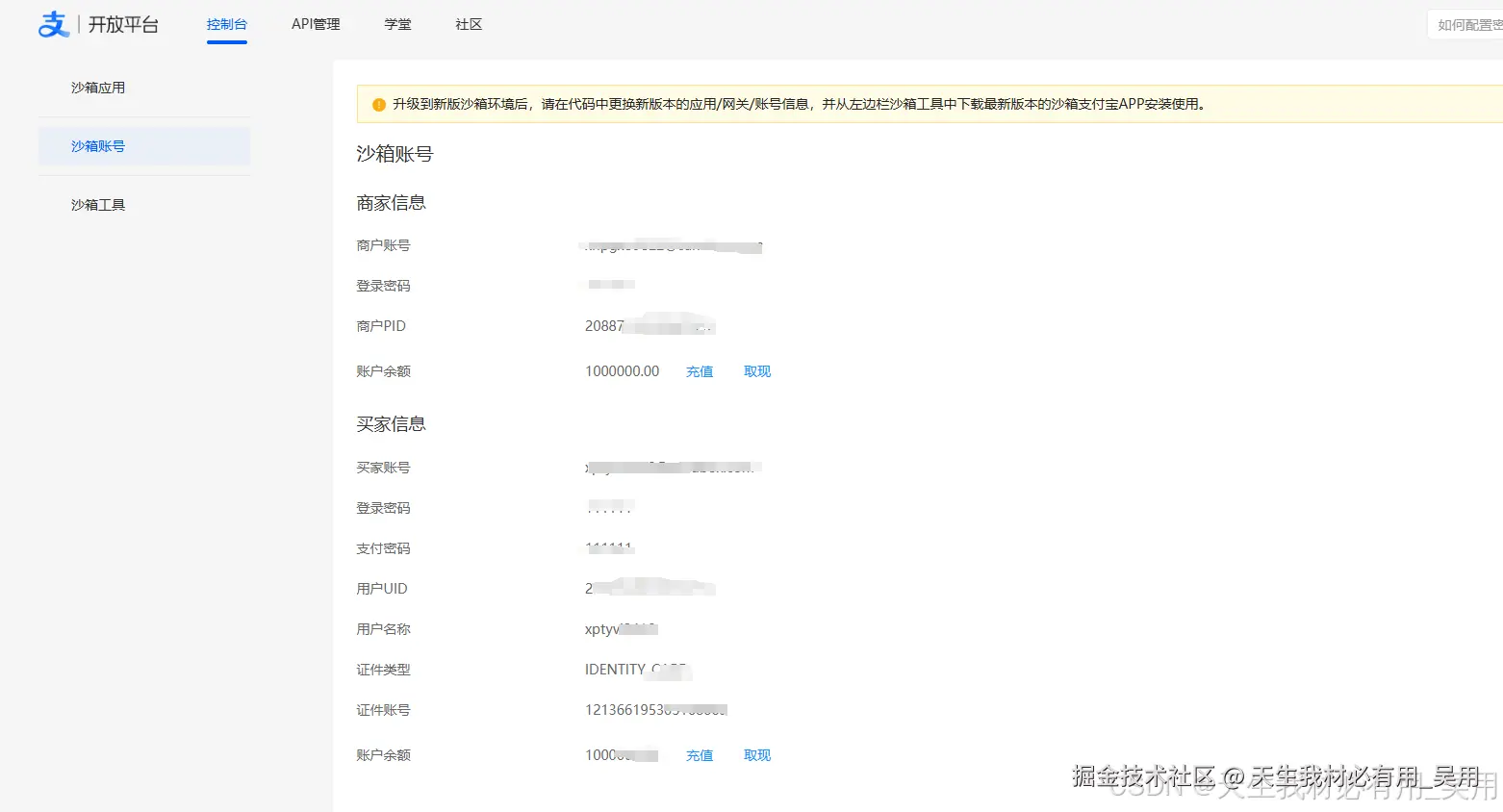Open 沙箱工具 from the sidebar
1503x812 pixels.
click(x=98, y=204)
